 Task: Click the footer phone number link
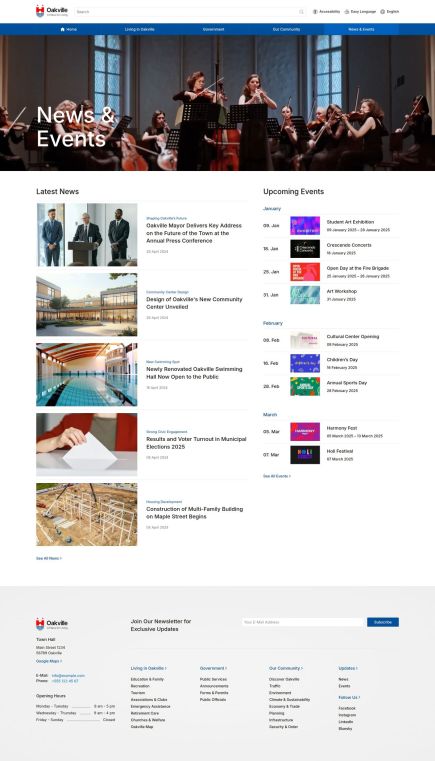coord(65,681)
